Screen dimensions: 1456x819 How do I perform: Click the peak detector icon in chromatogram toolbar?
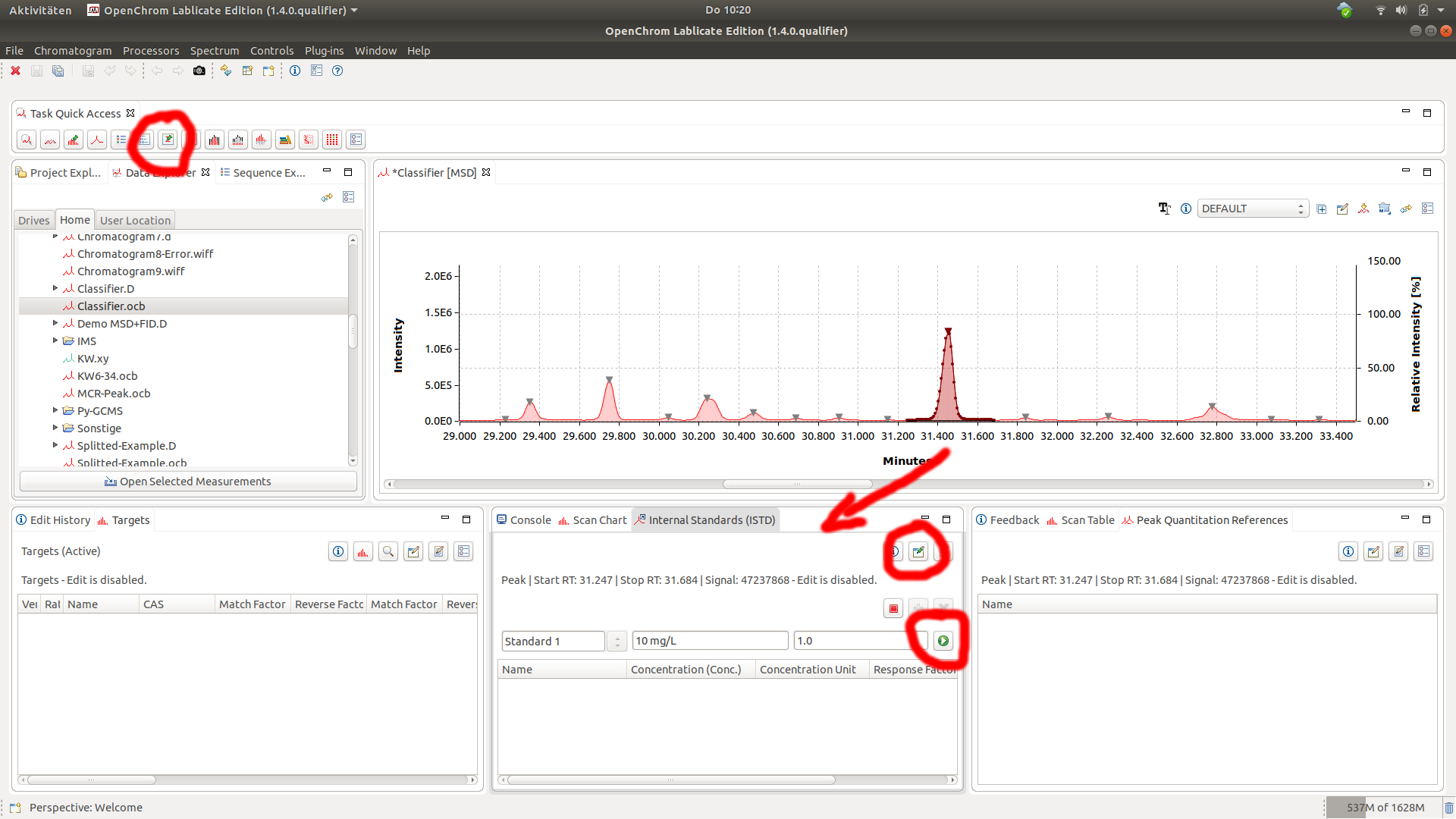[x=1363, y=209]
